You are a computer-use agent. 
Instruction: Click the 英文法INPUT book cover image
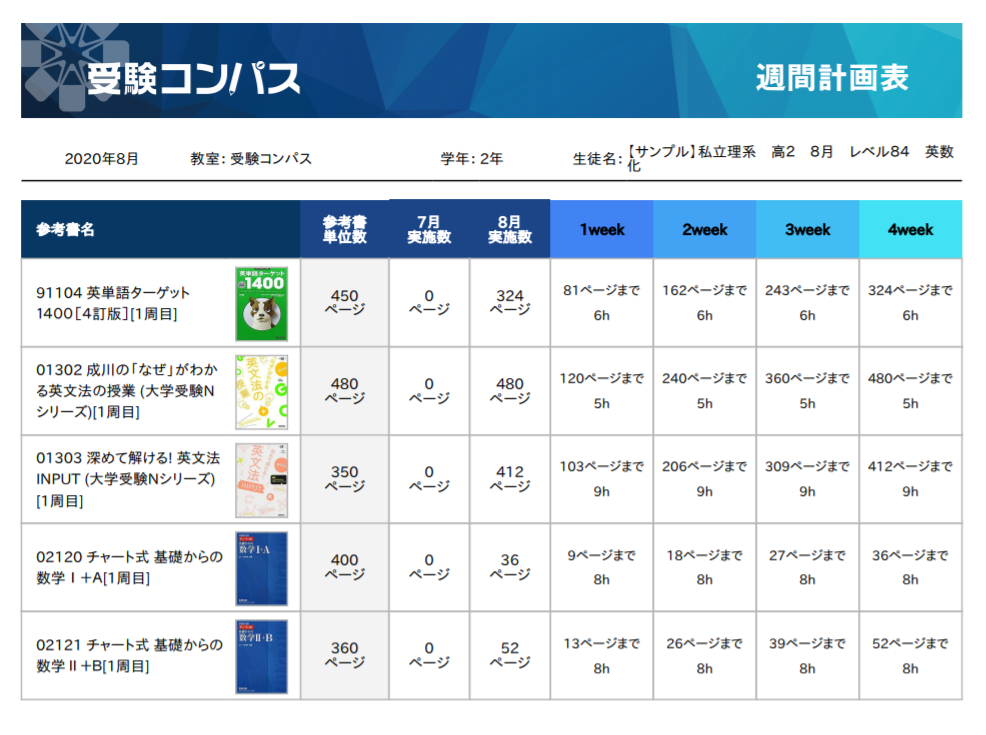tap(261, 479)
